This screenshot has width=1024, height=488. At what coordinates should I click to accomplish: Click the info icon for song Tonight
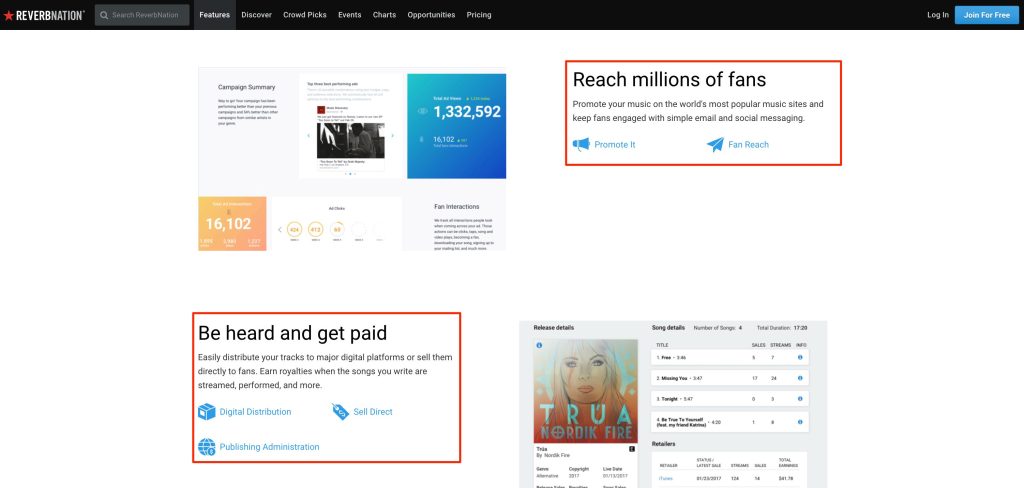[x=800, y=398]
